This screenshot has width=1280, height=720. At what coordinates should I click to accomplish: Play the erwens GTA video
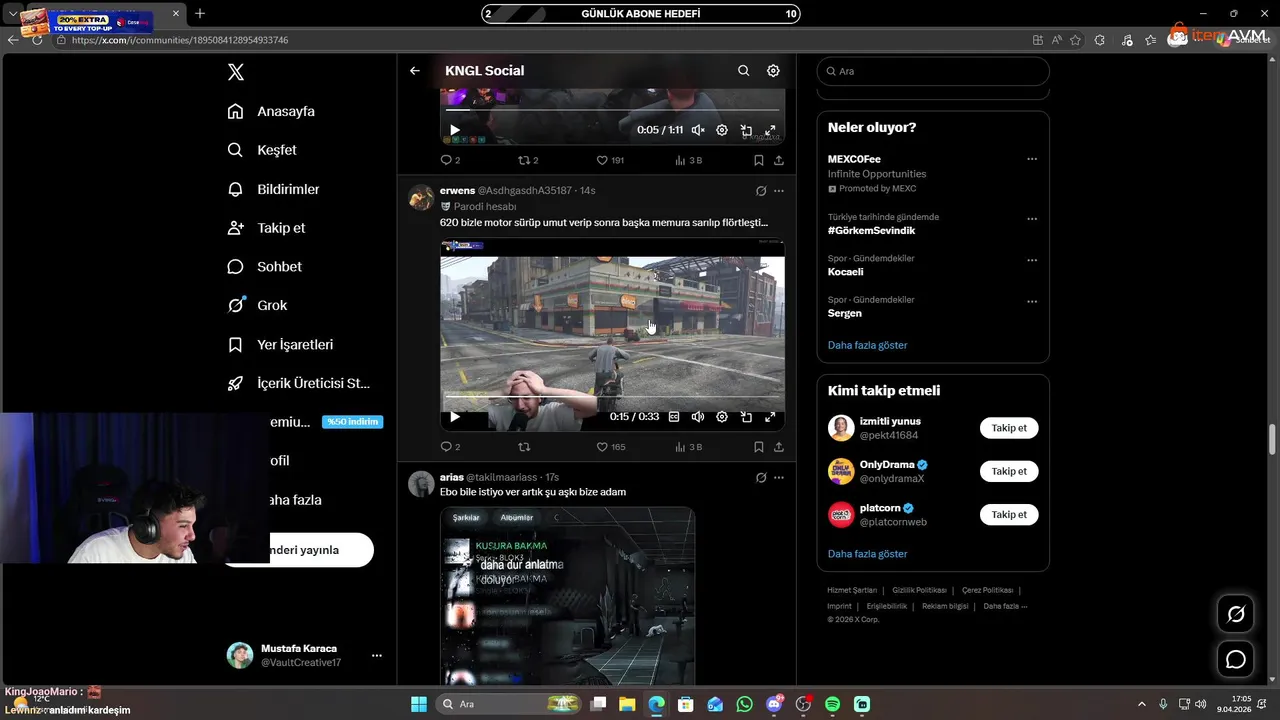pyautogui.click(x=455, y=417)
